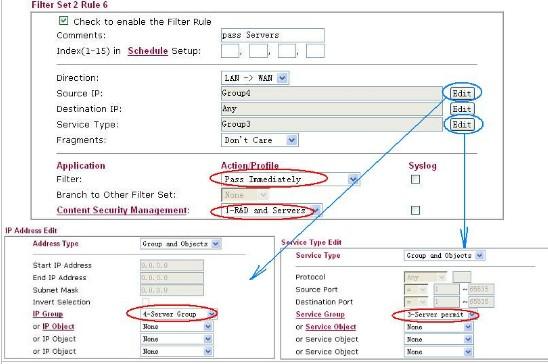Click the Start IP Address field

(x=172, y=265)
